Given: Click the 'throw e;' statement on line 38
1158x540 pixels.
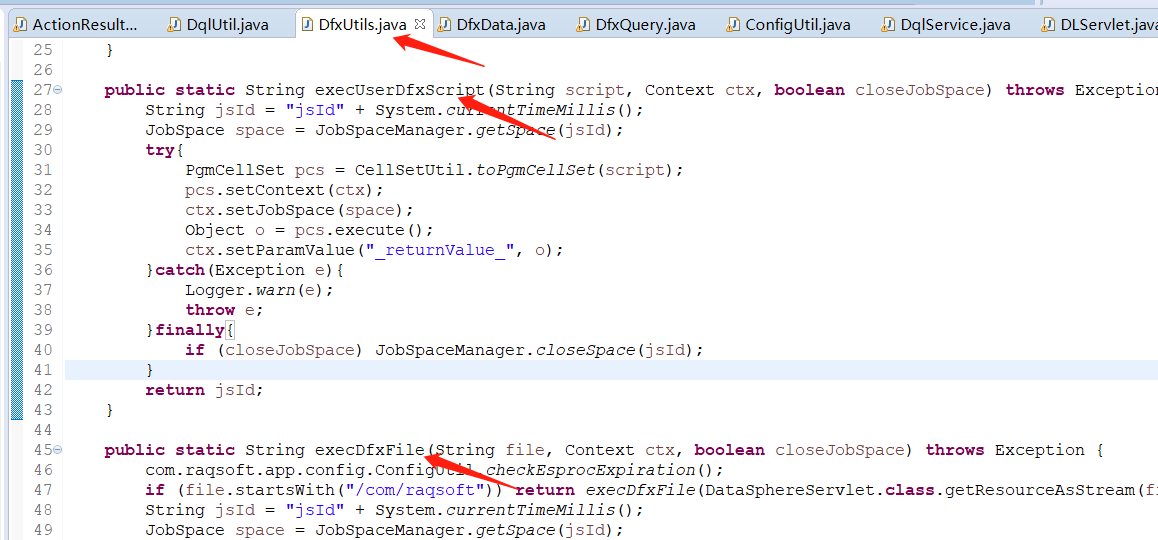Looking at the screenshot, I should pyautogui.click(x=224, y=310).
